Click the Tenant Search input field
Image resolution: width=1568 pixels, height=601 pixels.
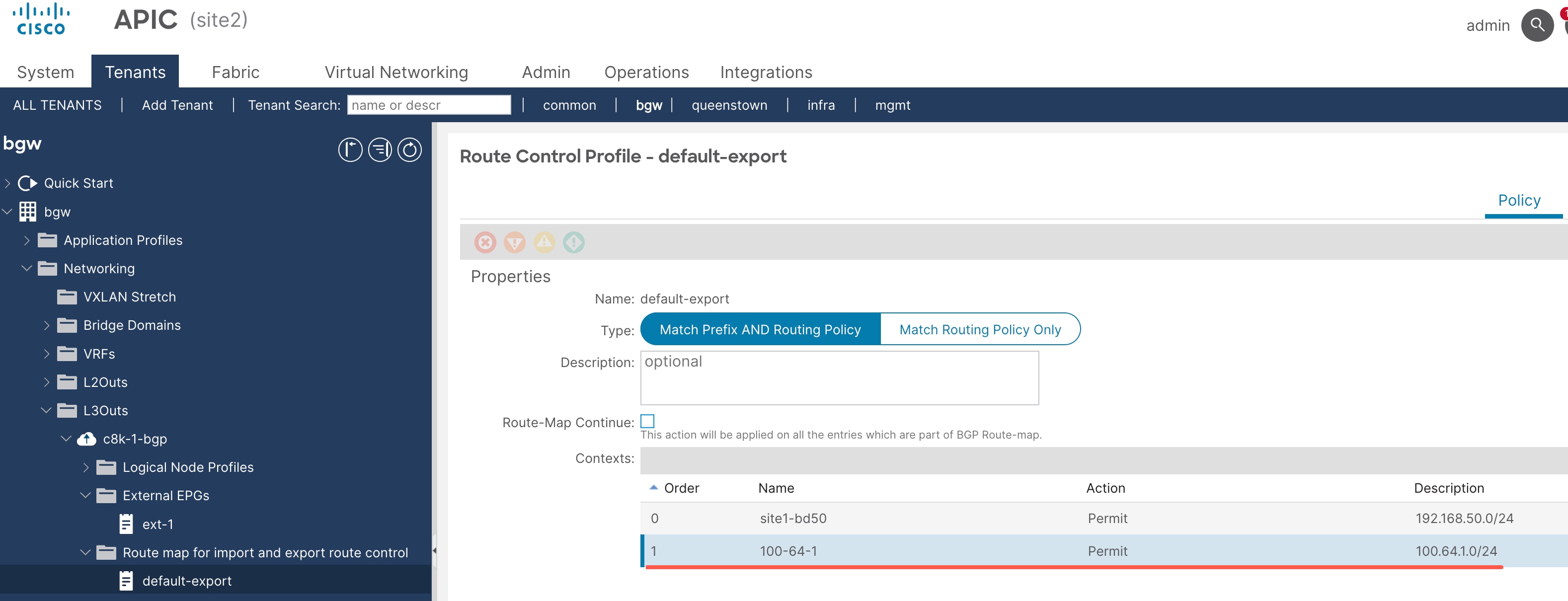click(x=429, y=105)
